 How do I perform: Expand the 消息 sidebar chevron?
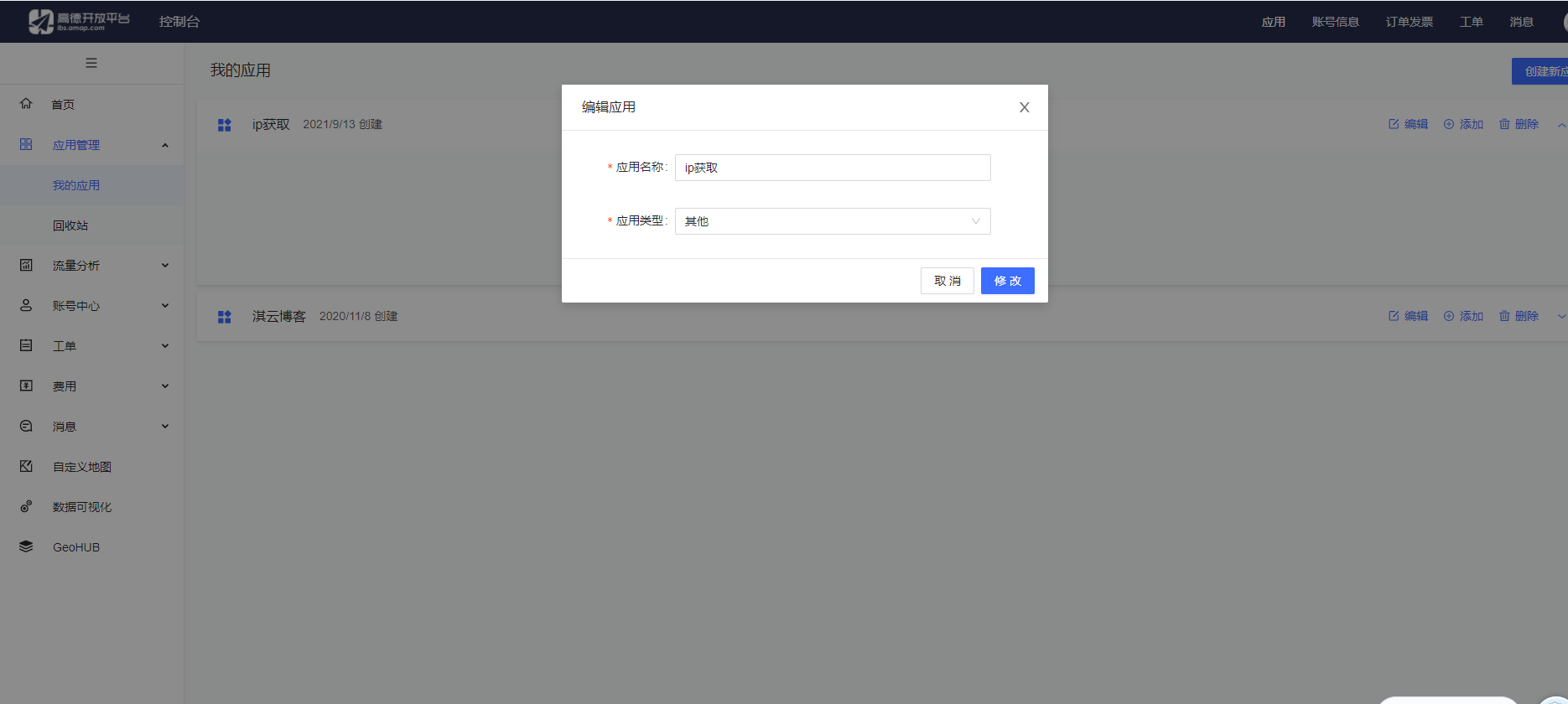pos(165,427)
